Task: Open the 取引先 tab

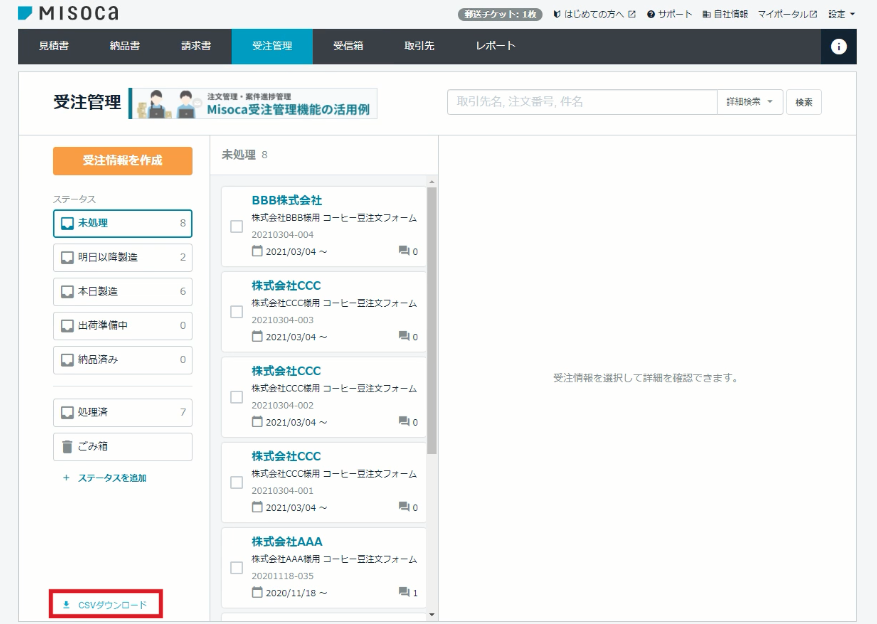Action: (419, 46)
